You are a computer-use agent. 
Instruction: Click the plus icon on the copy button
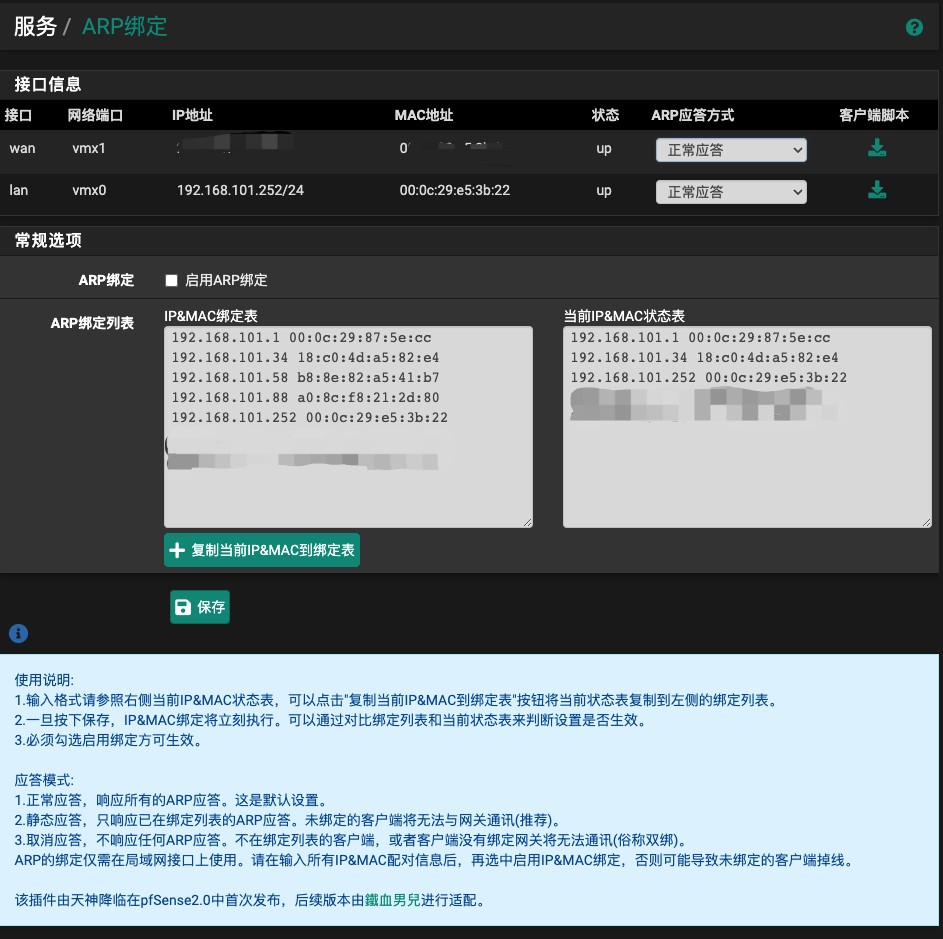point(178,550)
